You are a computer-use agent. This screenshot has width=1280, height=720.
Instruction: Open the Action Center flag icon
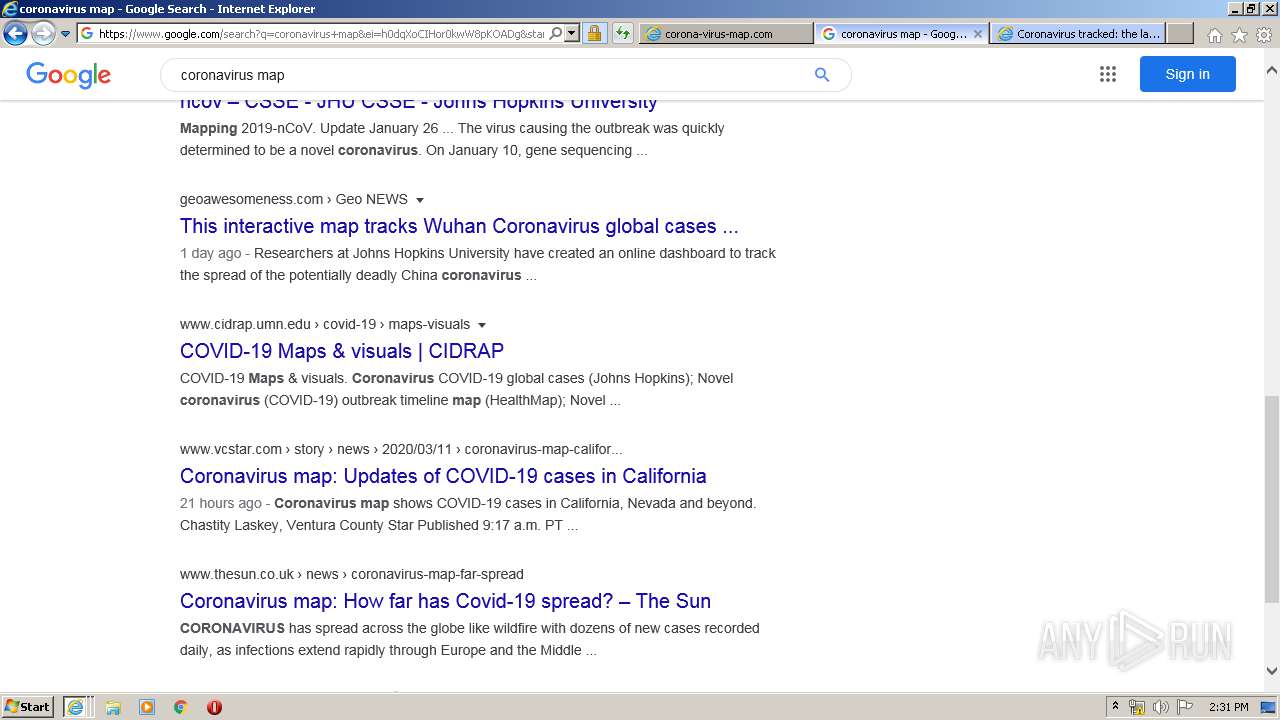[1185, 707]
